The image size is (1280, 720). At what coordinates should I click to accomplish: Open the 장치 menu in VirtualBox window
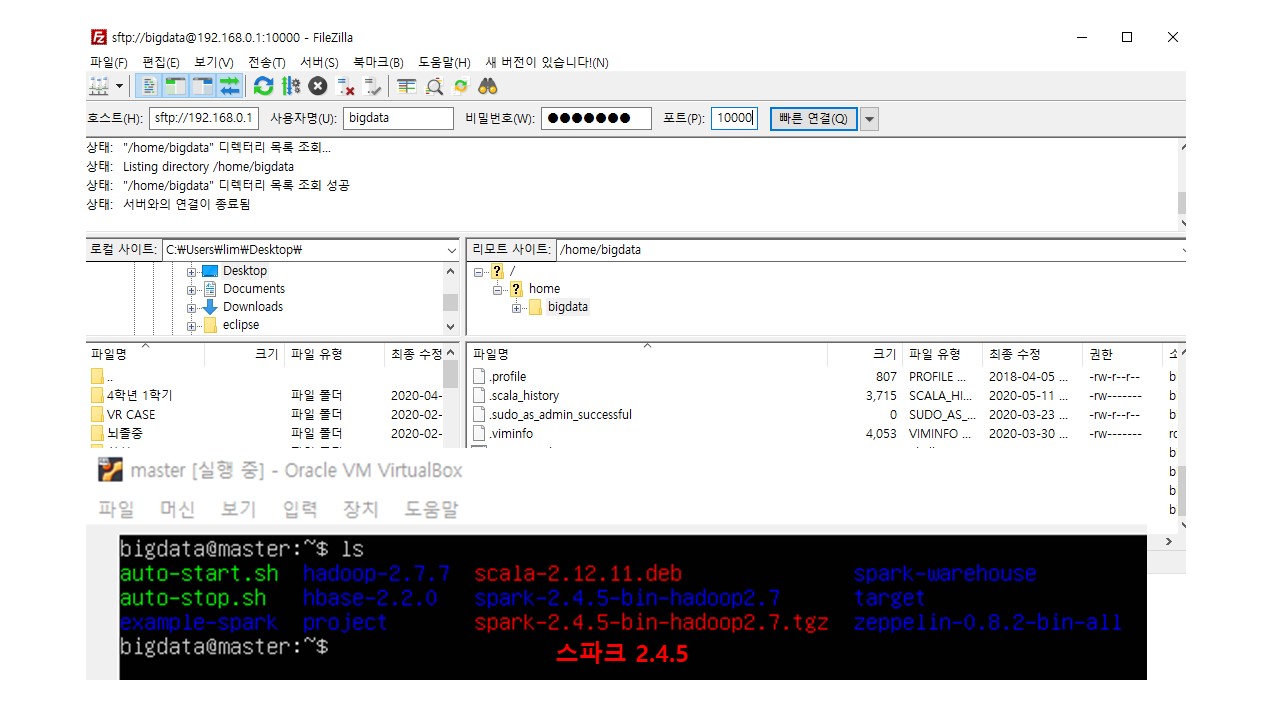[360, 509]
